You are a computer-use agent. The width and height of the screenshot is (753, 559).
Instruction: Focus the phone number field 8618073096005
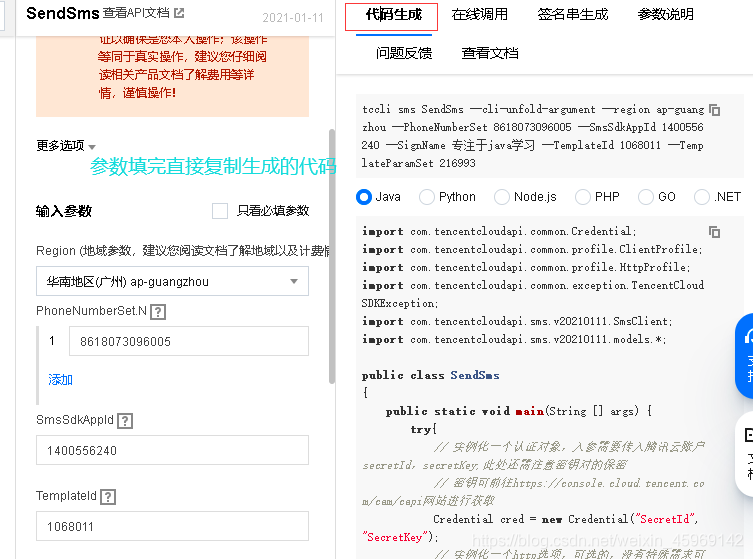tap(189, 341)
